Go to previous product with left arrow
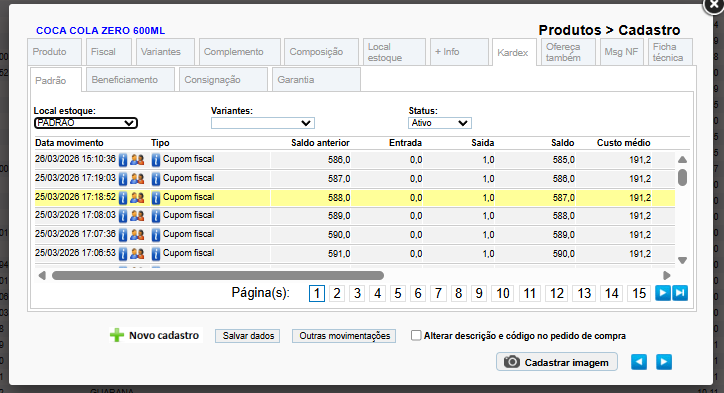Viewport: 724px width, 393px height. [x=639, y=362]
